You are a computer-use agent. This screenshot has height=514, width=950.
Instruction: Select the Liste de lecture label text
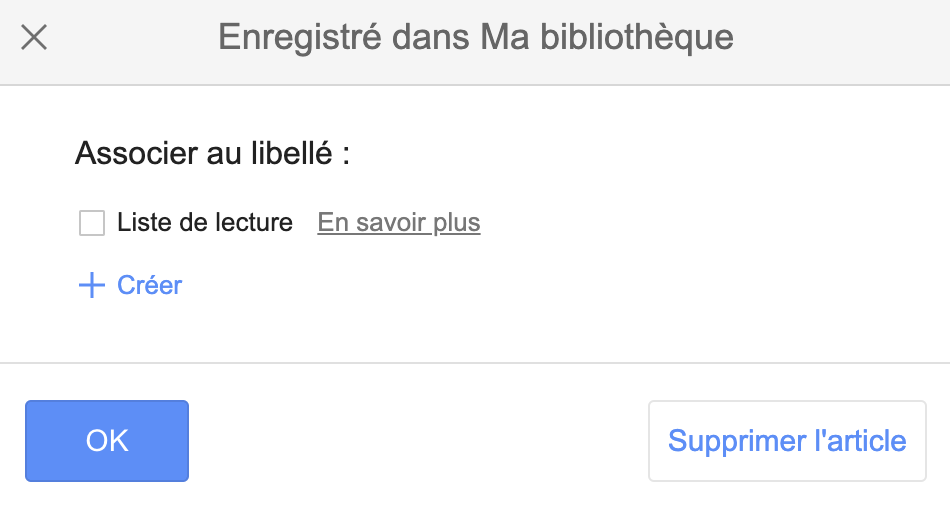pyautogui.click(x=204, y=223)
